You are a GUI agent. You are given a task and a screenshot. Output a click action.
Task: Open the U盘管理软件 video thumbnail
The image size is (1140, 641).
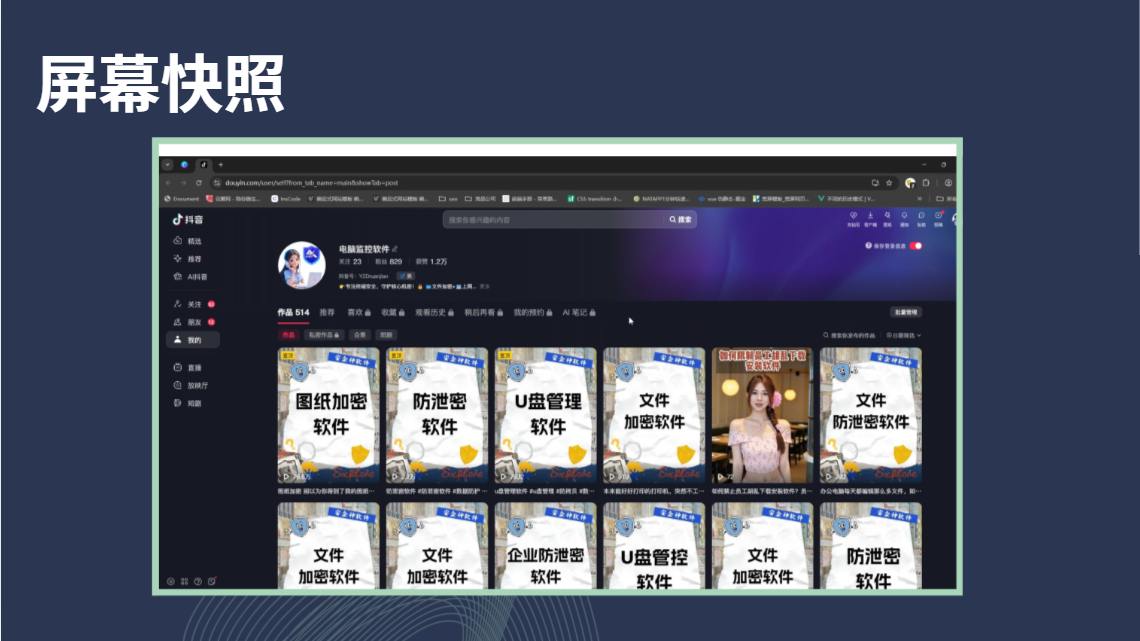(x=545, y=416)
